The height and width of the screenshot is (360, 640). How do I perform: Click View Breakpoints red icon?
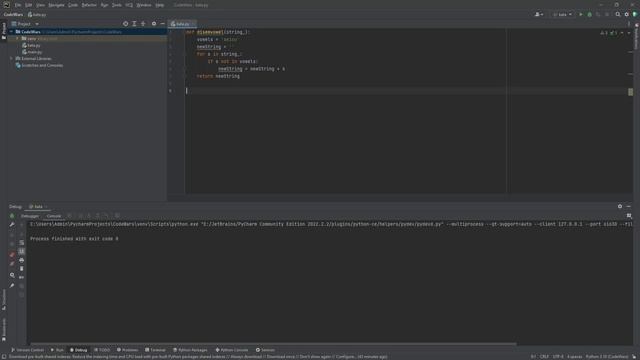pyautogui.click(x=12, y=254)
